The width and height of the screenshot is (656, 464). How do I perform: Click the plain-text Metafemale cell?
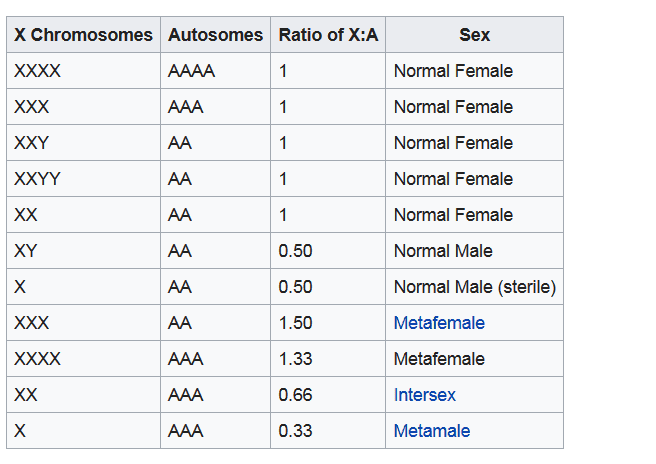point(439,359)
